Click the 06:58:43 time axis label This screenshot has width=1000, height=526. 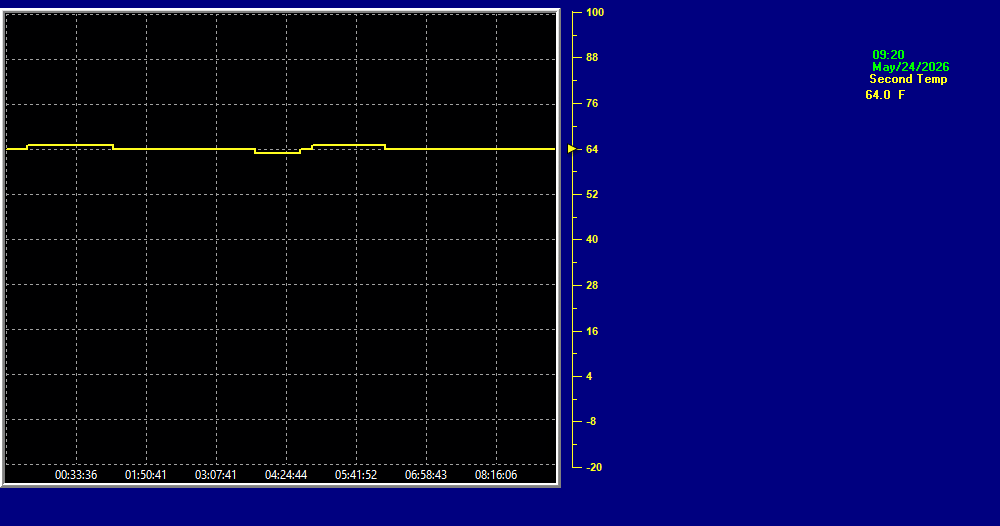click(425, 475)
